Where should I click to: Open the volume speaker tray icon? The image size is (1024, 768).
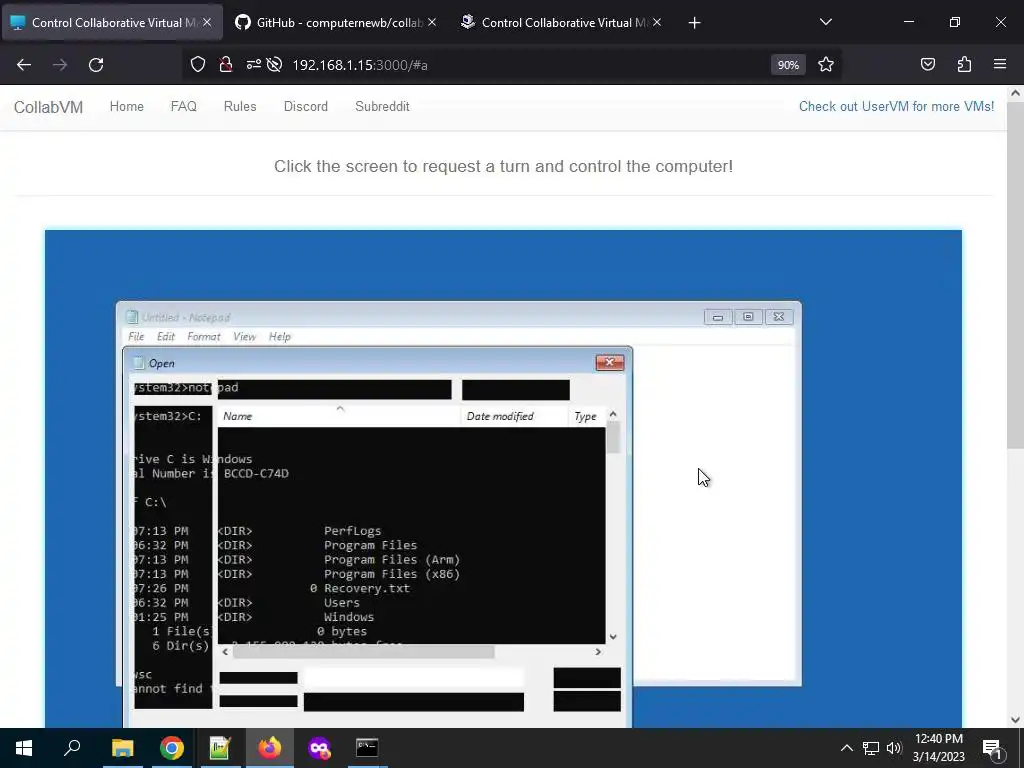tap(894, 748)
